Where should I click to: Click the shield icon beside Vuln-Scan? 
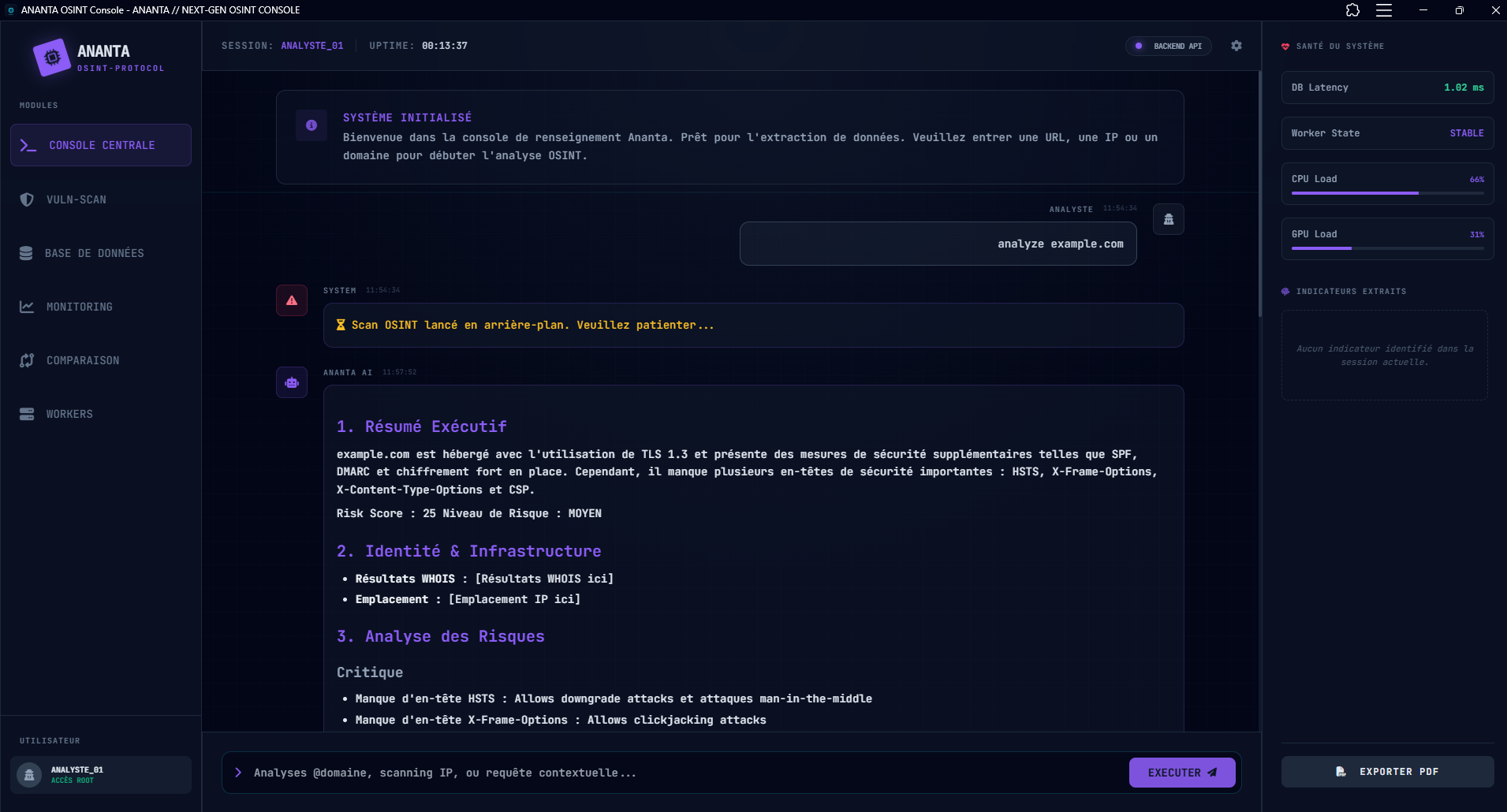(x=27, y=199)
